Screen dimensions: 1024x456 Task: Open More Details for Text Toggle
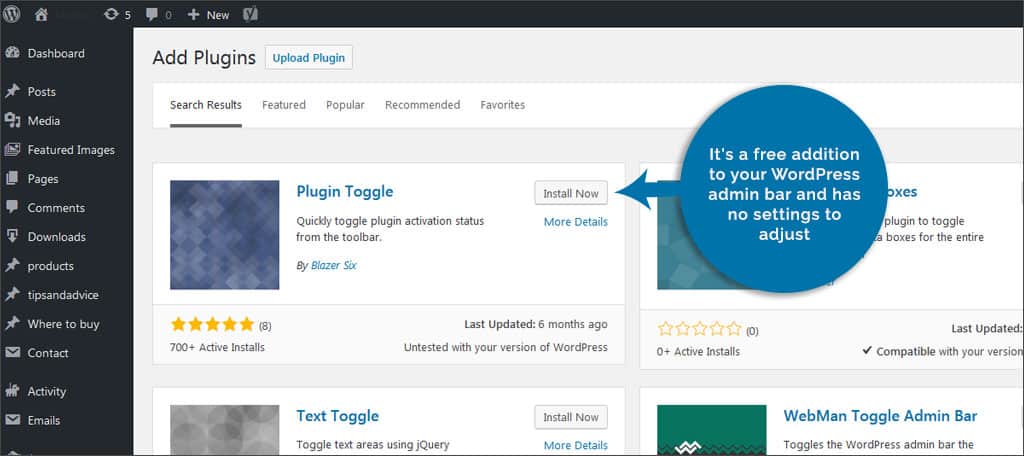tap(575, 446)
